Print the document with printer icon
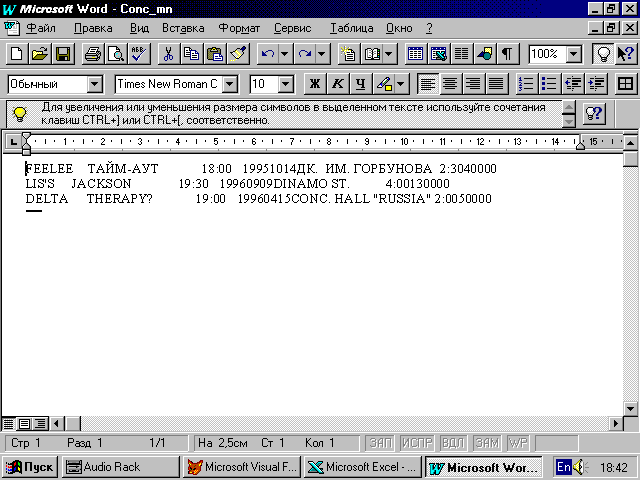The height and width of the screenshot is (480, 640). (93, 54)
